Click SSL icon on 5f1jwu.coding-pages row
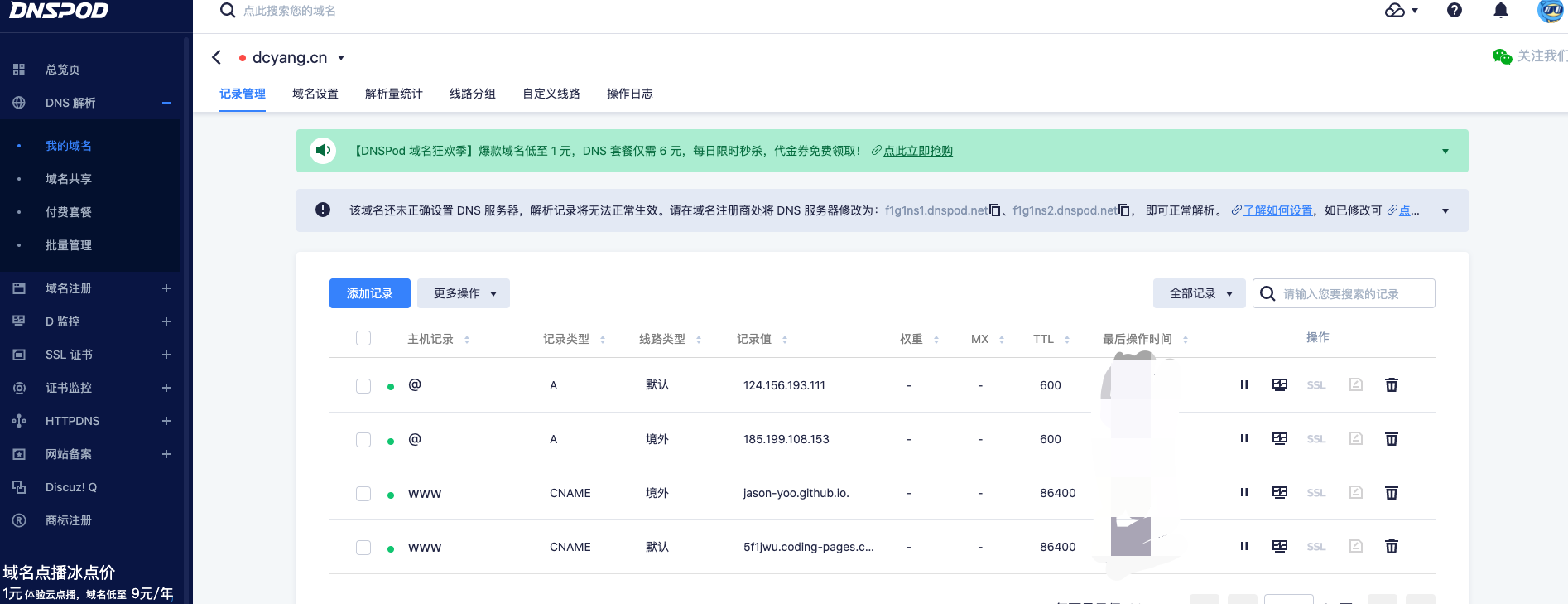 tap(1315, 547)
